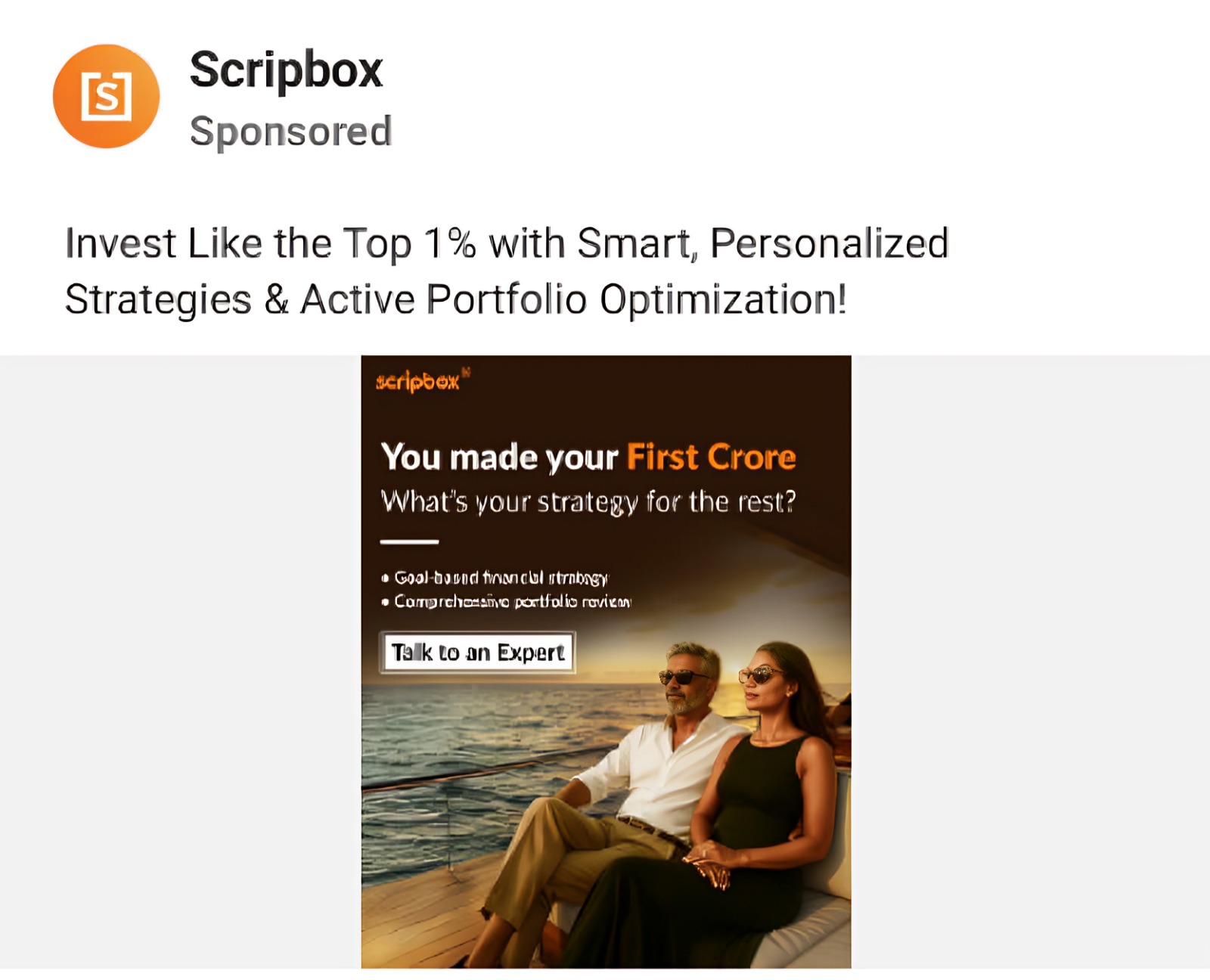The width and height of the screenshot is (1210, 980).
Task: Click 'What's your strategy for the rest?' subheading
Action: tap(591, 500)
